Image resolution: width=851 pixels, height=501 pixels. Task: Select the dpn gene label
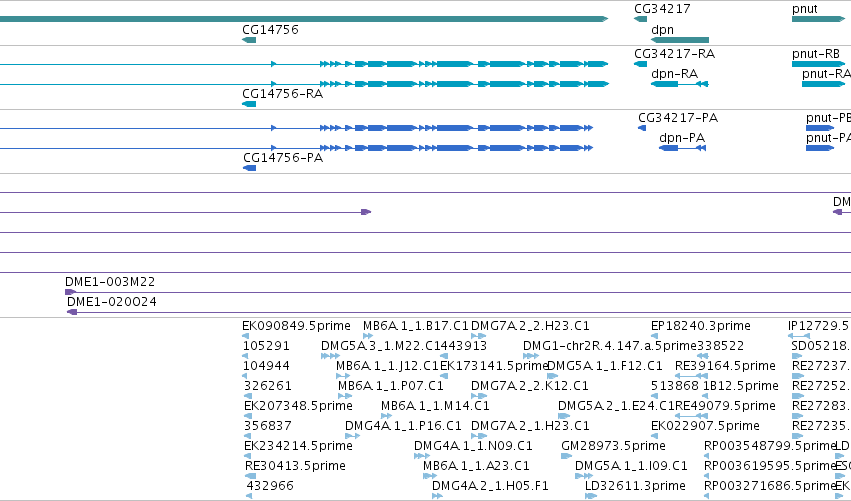coord(662,29)
